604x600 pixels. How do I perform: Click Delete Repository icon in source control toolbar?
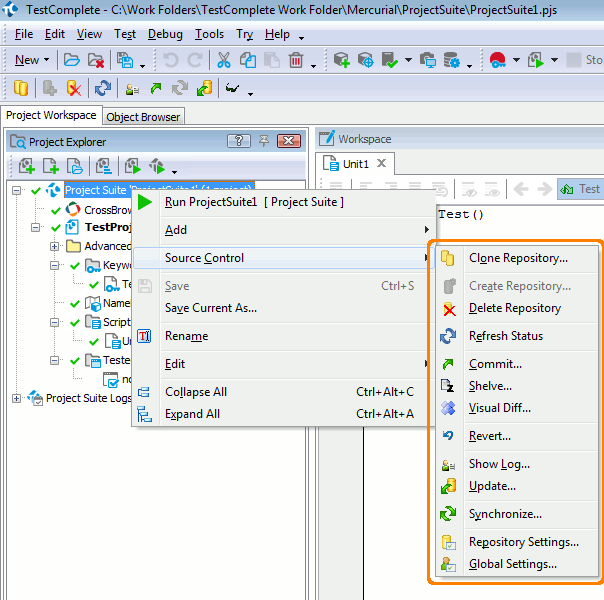(x=74, y=88)
